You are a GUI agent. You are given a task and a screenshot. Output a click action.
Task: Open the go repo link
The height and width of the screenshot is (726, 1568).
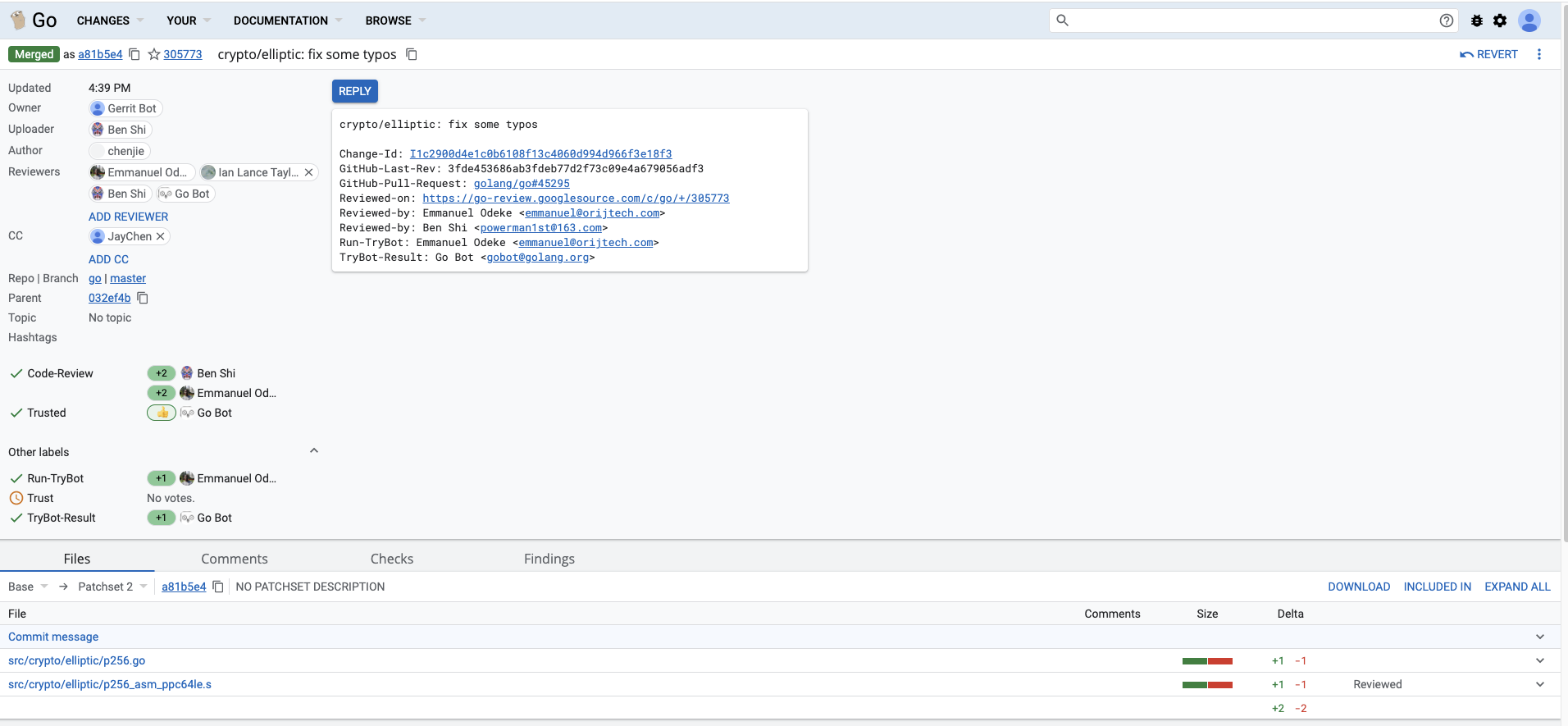(95, 278)
